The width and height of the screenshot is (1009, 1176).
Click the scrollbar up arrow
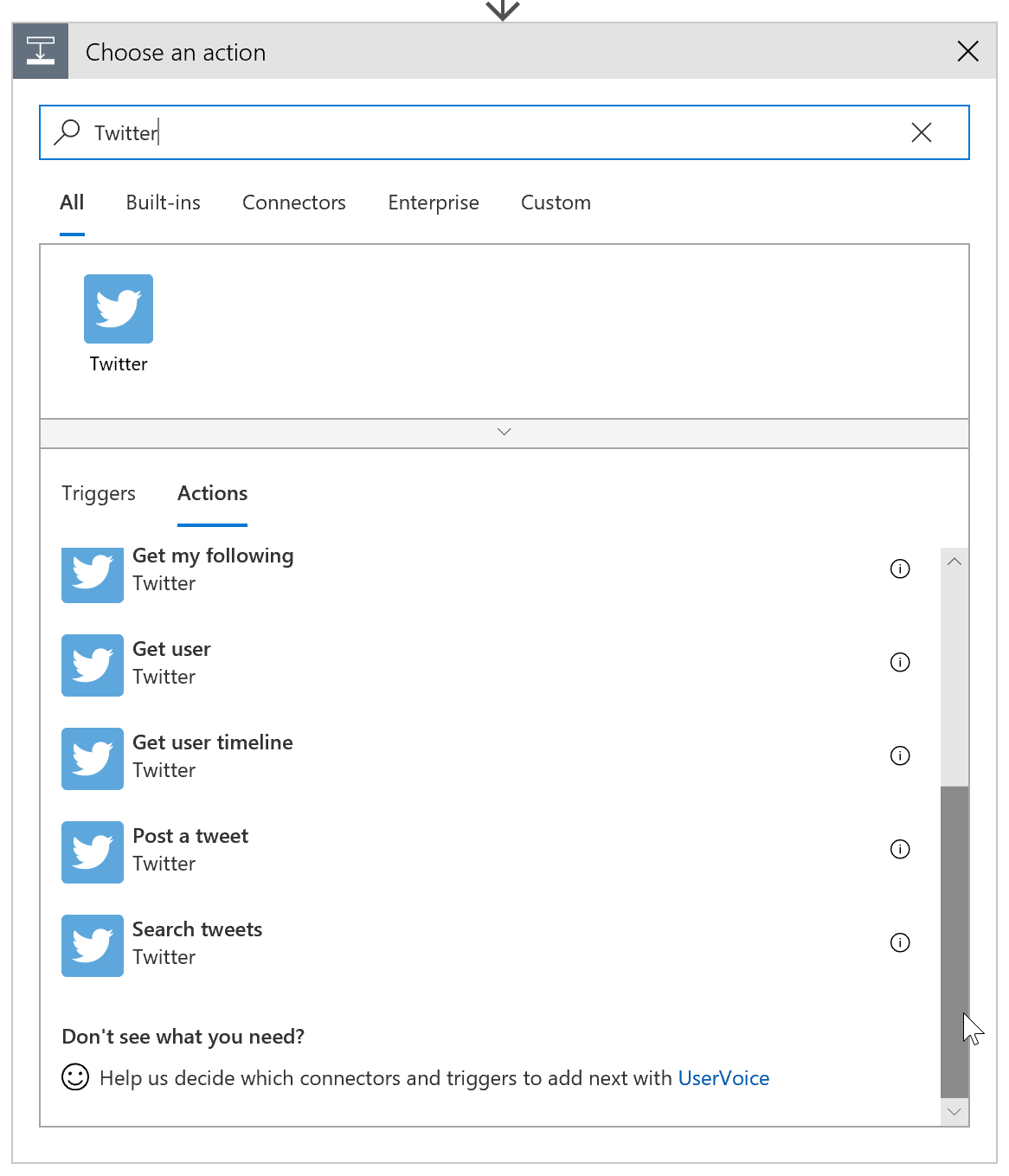954,562
